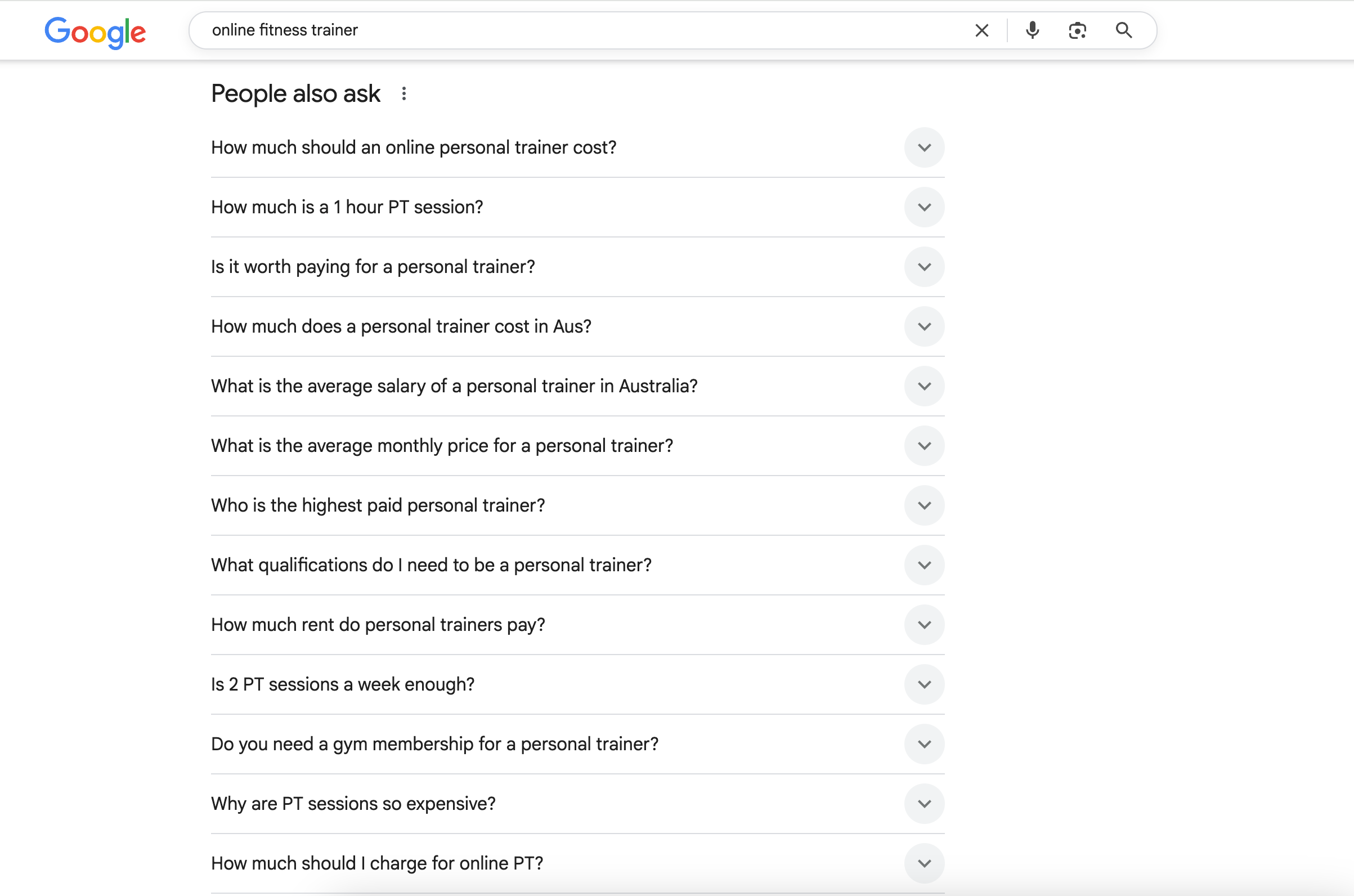Expand the average salary in Australia question
The width and height of the screenshot is (1354, 896).
(x=924, y=386)
